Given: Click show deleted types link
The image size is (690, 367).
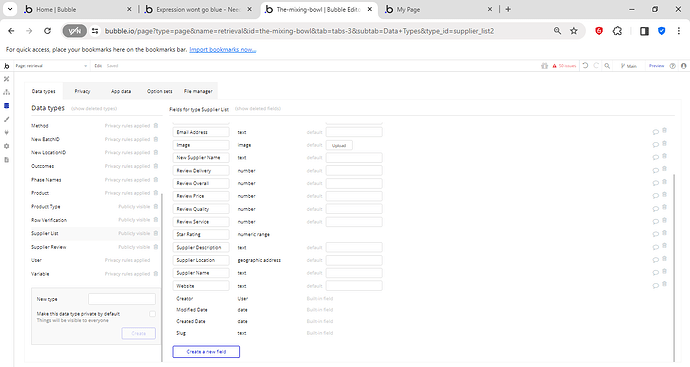Looking at the screenshot, I should [x=94, y=108].
